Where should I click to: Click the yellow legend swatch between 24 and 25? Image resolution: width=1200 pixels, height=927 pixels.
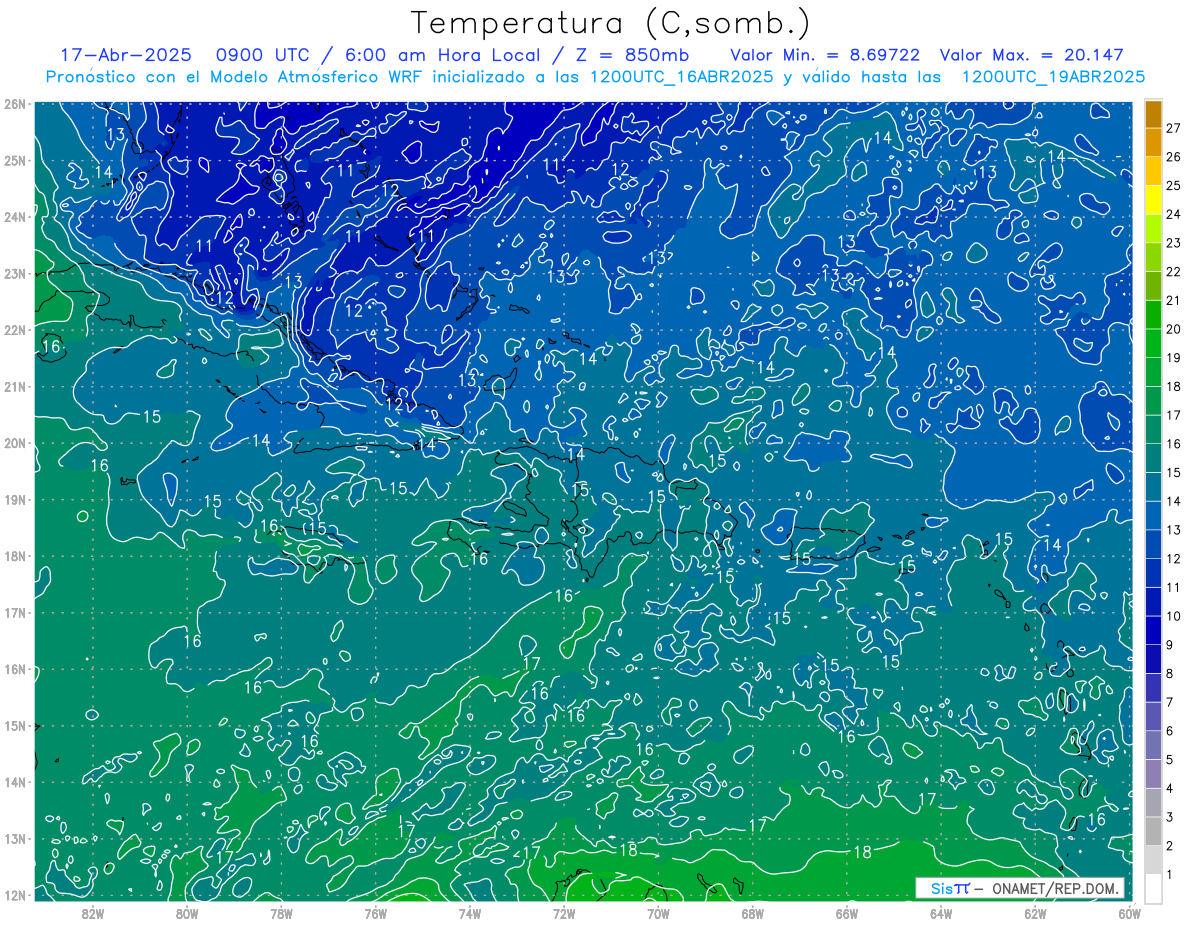pos(1154,201)
